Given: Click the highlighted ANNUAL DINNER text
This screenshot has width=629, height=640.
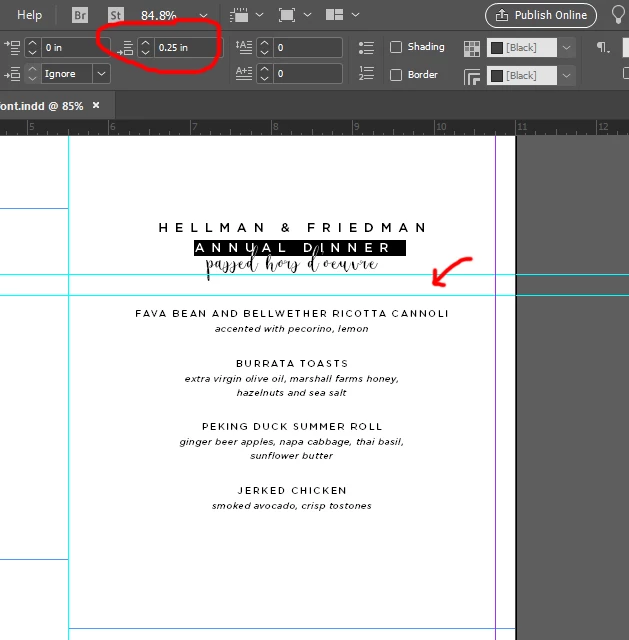Looking at the screenshot, I should (300, 248).
